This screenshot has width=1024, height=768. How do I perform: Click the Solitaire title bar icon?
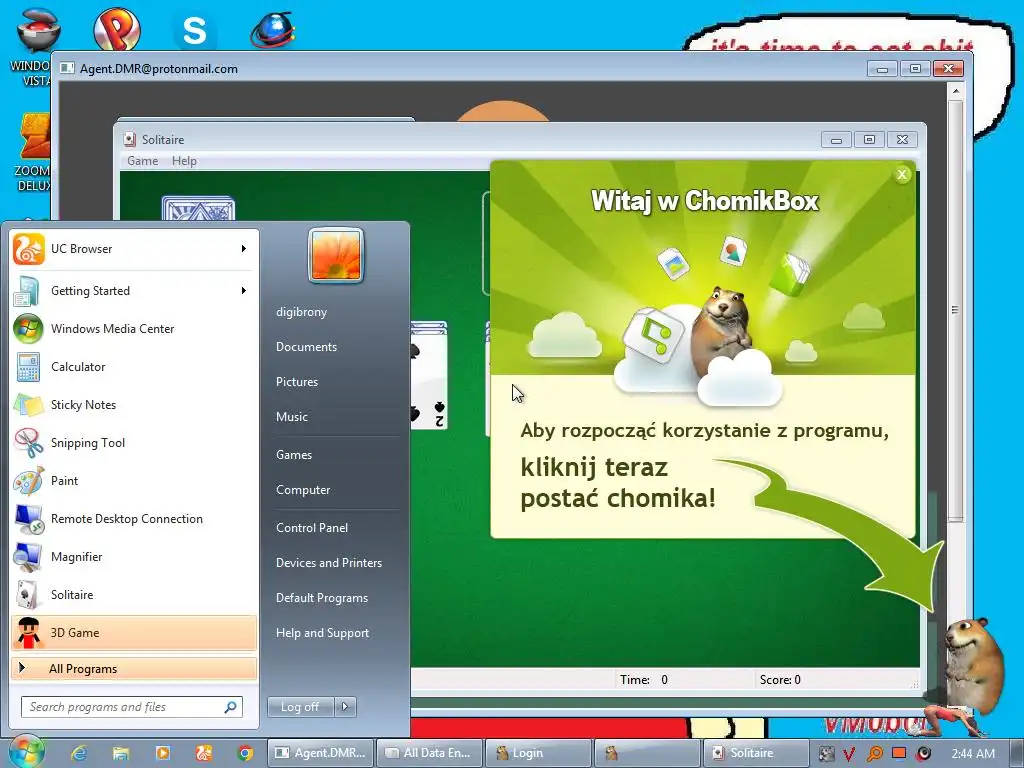(130, 139)
